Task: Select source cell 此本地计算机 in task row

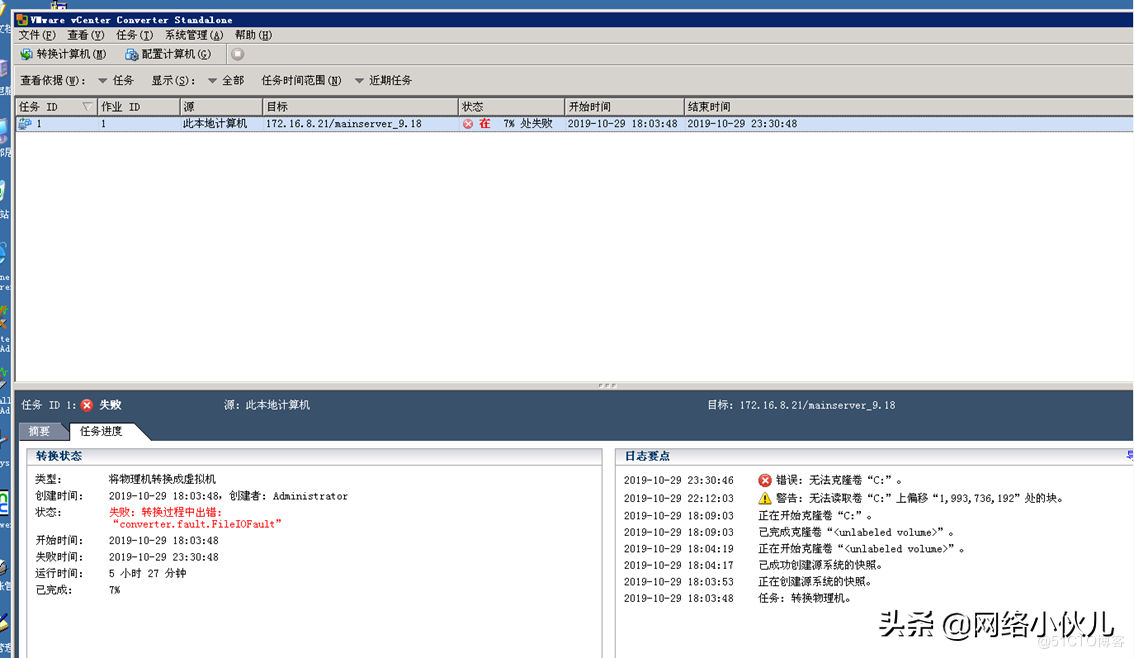Action: 215,124
